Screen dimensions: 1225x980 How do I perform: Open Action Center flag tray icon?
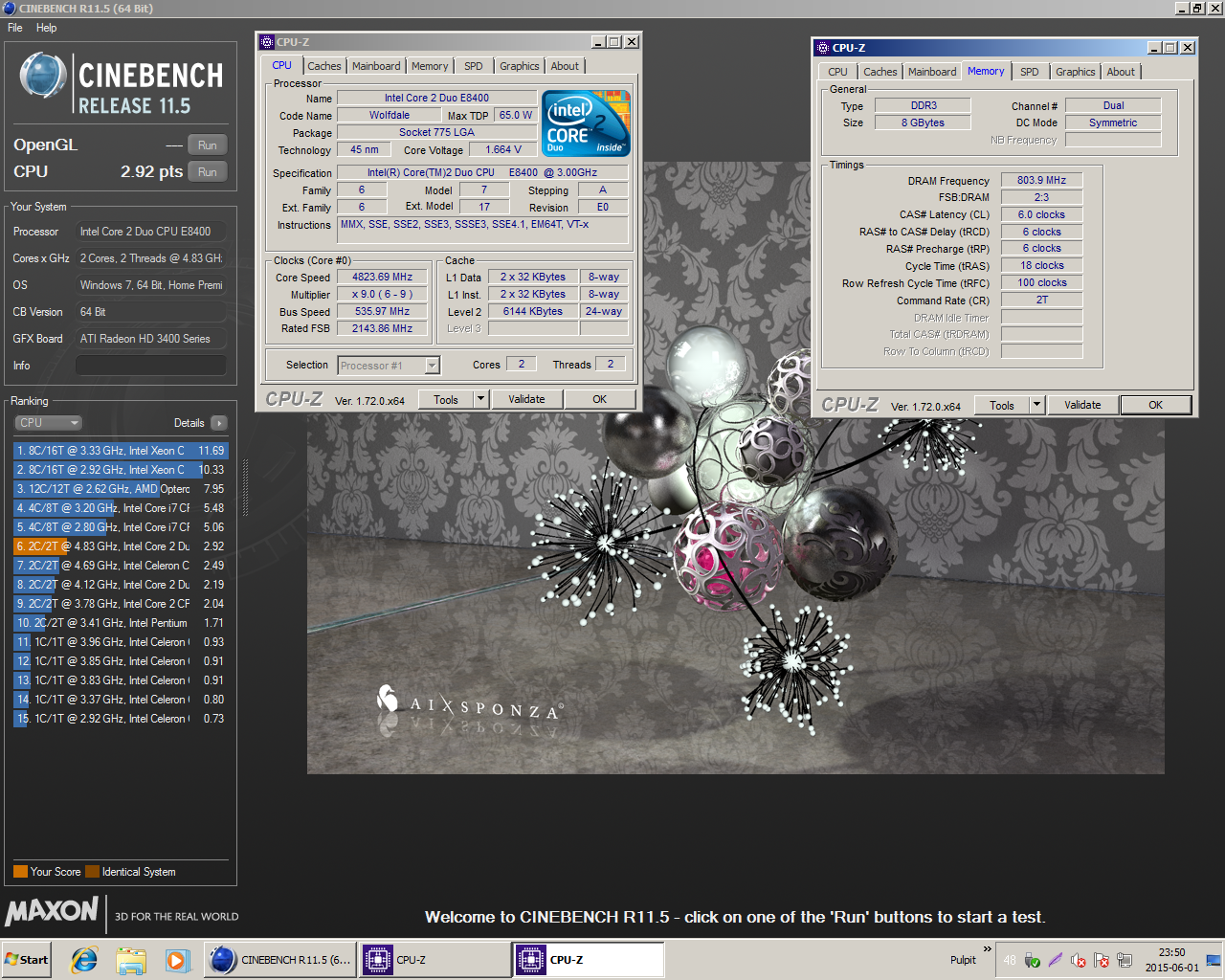[1102, 960]
